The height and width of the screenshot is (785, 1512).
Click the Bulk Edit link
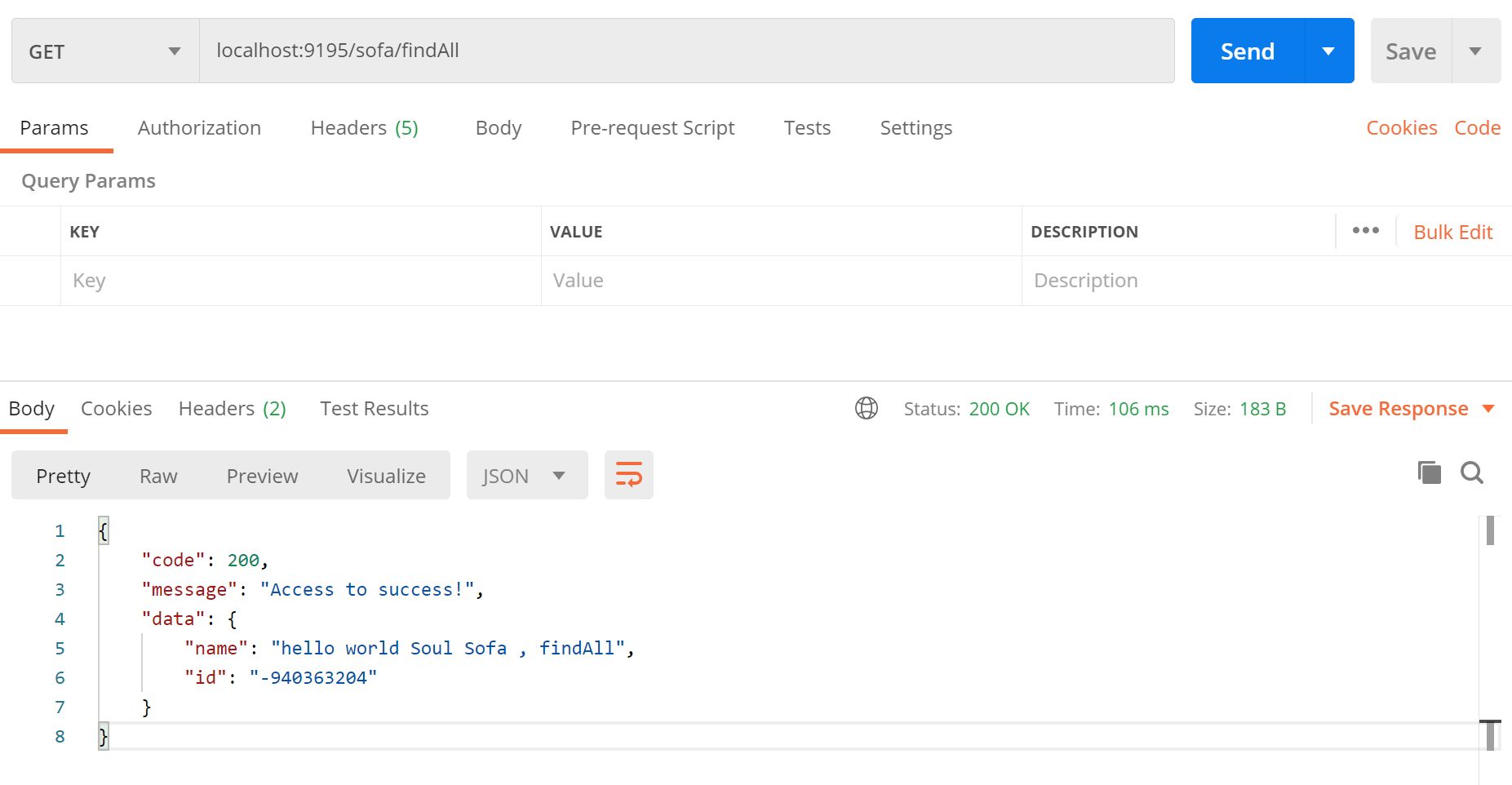pyautogui.click(x=1452, y=233)
